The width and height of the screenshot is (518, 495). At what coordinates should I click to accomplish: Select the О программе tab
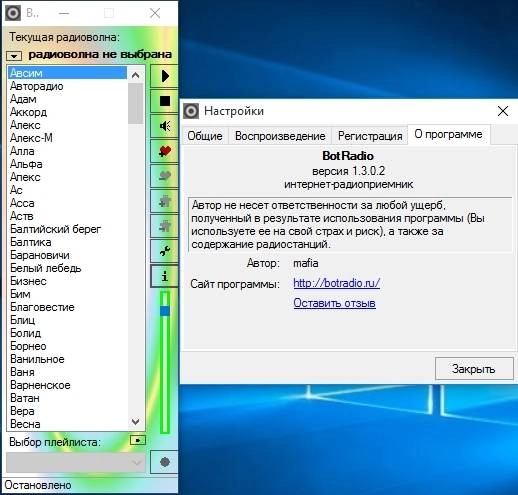(448, 134)
